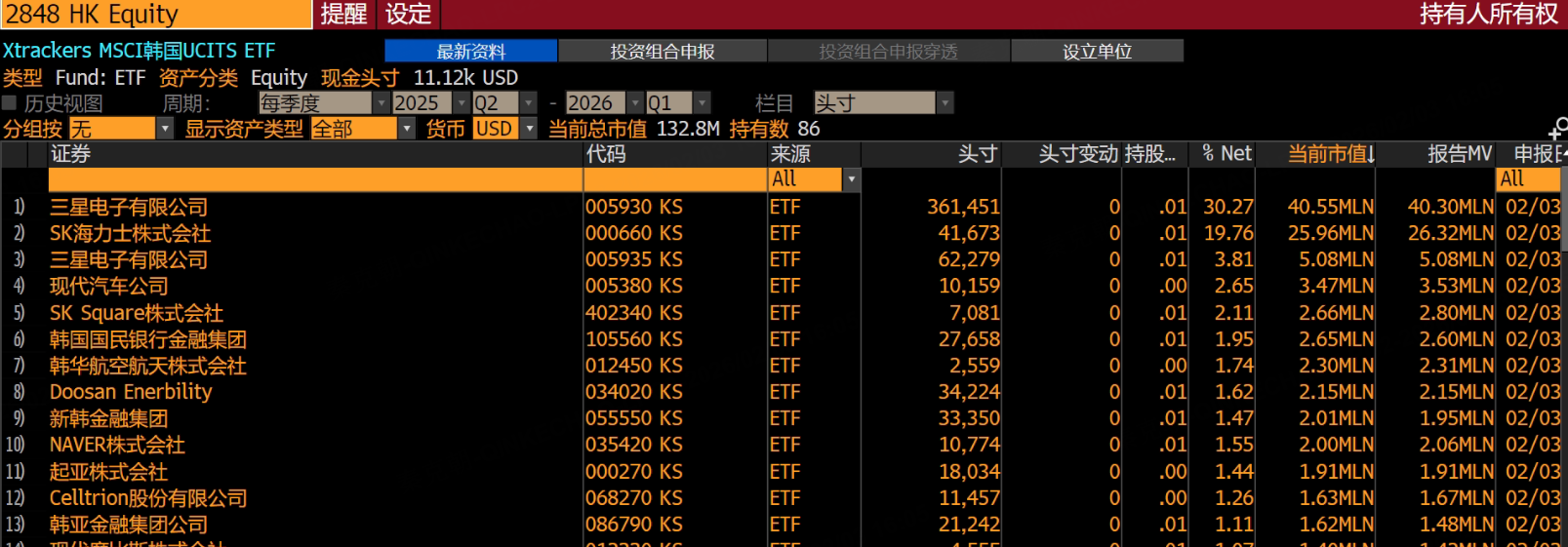1568x547 pixels.
Task: Open 现代汽车公司 holding
Action: coord(109,286)
